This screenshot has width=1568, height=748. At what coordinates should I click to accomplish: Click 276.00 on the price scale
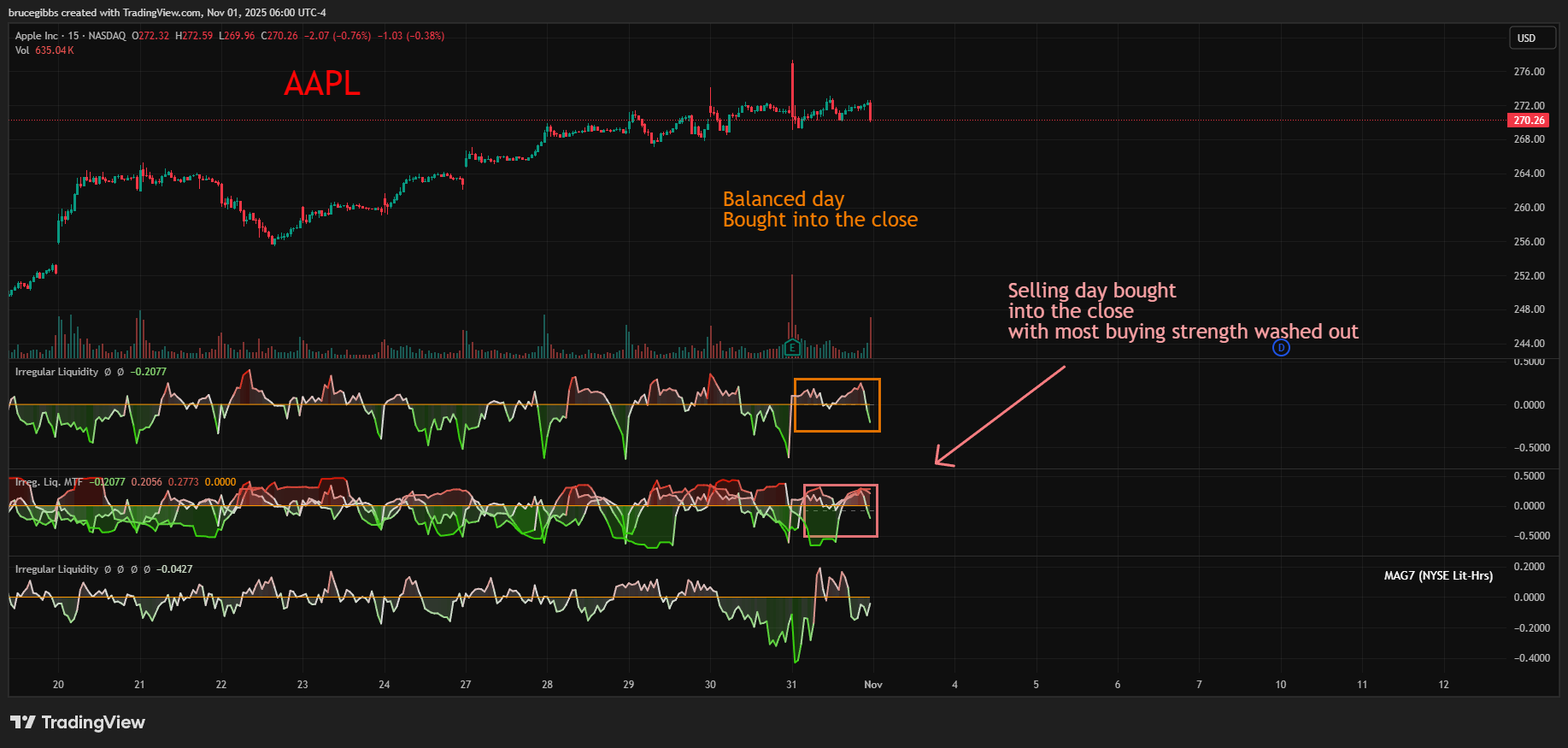click(1528, 72)
